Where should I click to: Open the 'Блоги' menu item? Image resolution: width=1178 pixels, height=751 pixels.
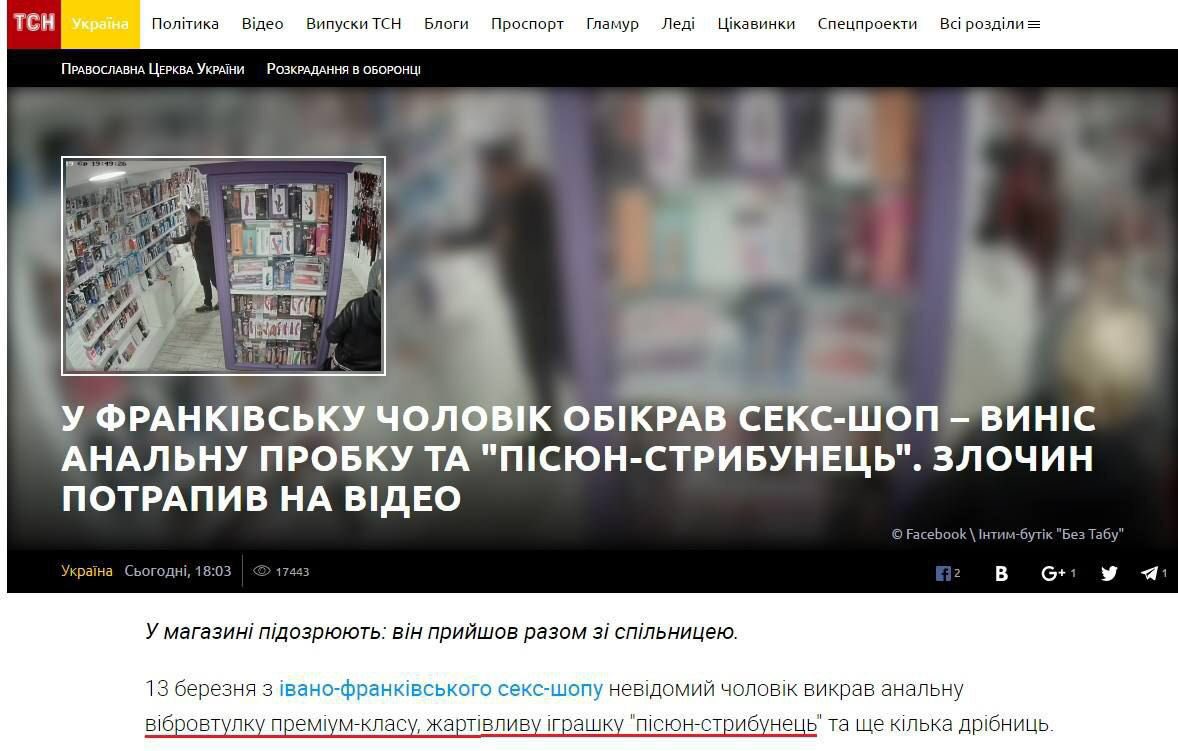(446, 24)
